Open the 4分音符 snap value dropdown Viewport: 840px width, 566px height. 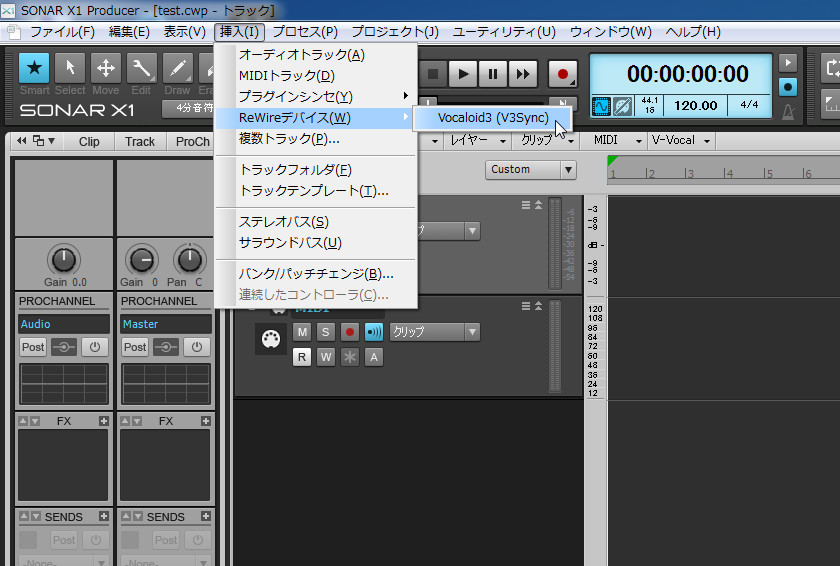coord(188,109)
